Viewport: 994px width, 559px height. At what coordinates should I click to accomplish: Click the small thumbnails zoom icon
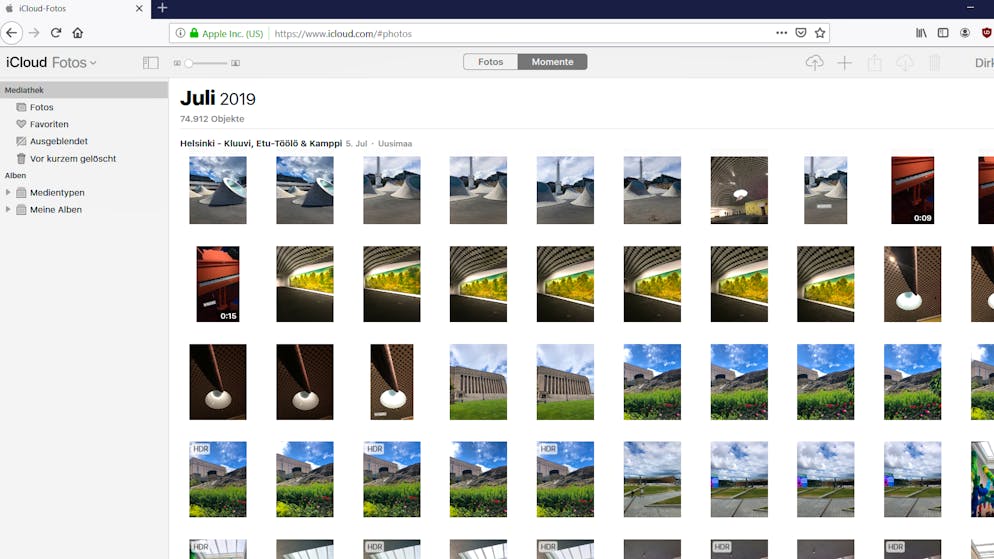177,63
